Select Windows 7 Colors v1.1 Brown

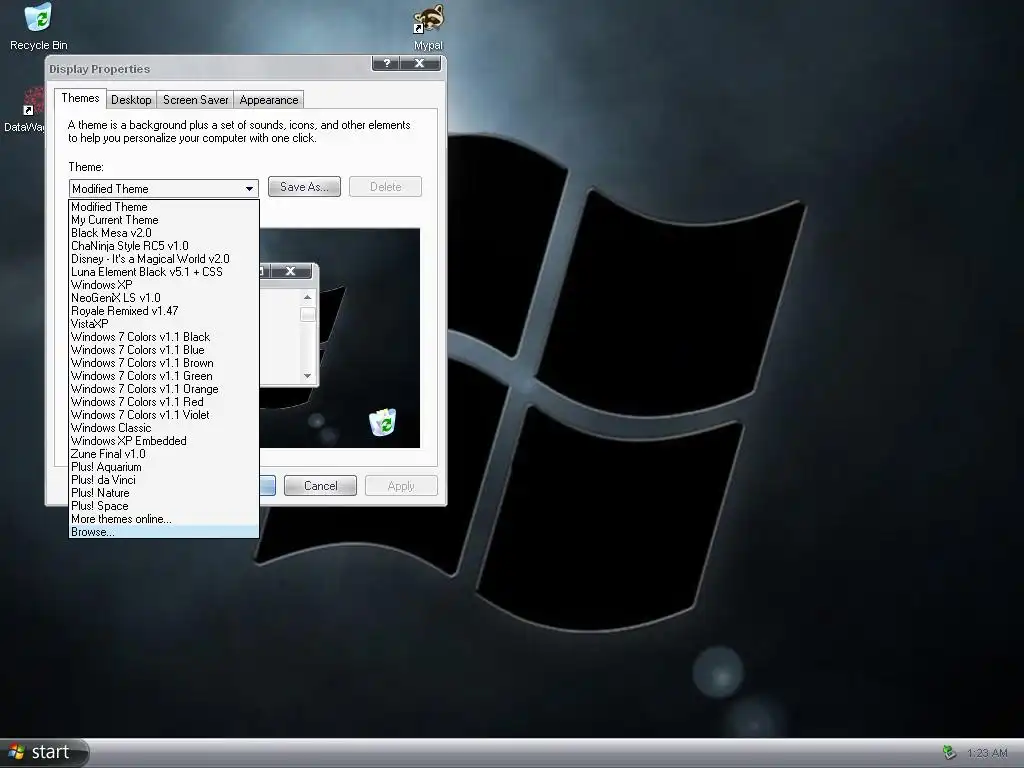tap(164, 363)
